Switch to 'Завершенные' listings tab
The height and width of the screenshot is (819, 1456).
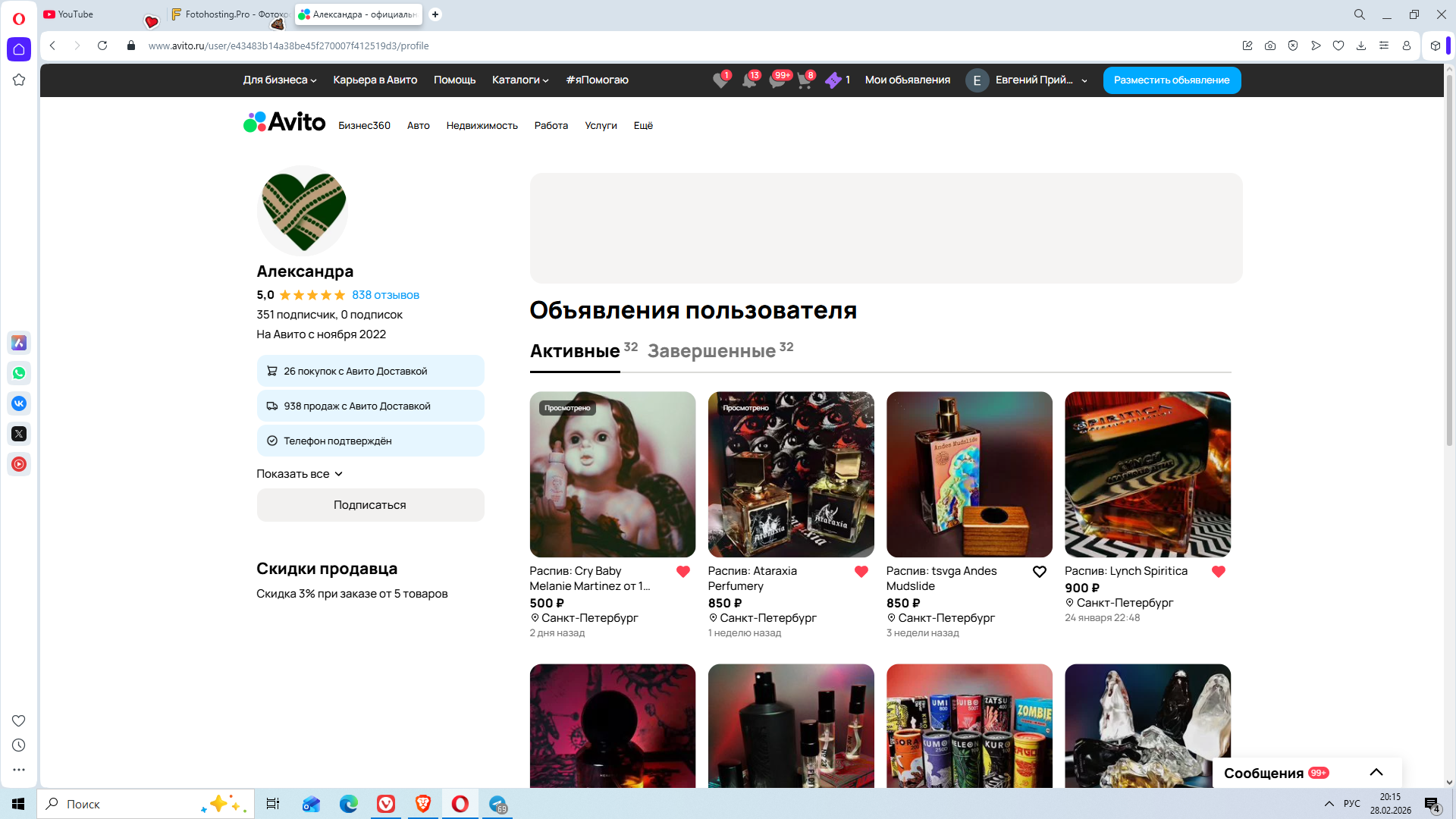tap(711, 351)
